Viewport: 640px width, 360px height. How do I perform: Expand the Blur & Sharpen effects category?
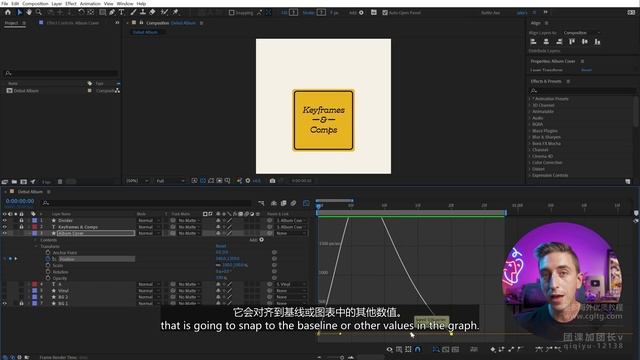tap(530, 137)
